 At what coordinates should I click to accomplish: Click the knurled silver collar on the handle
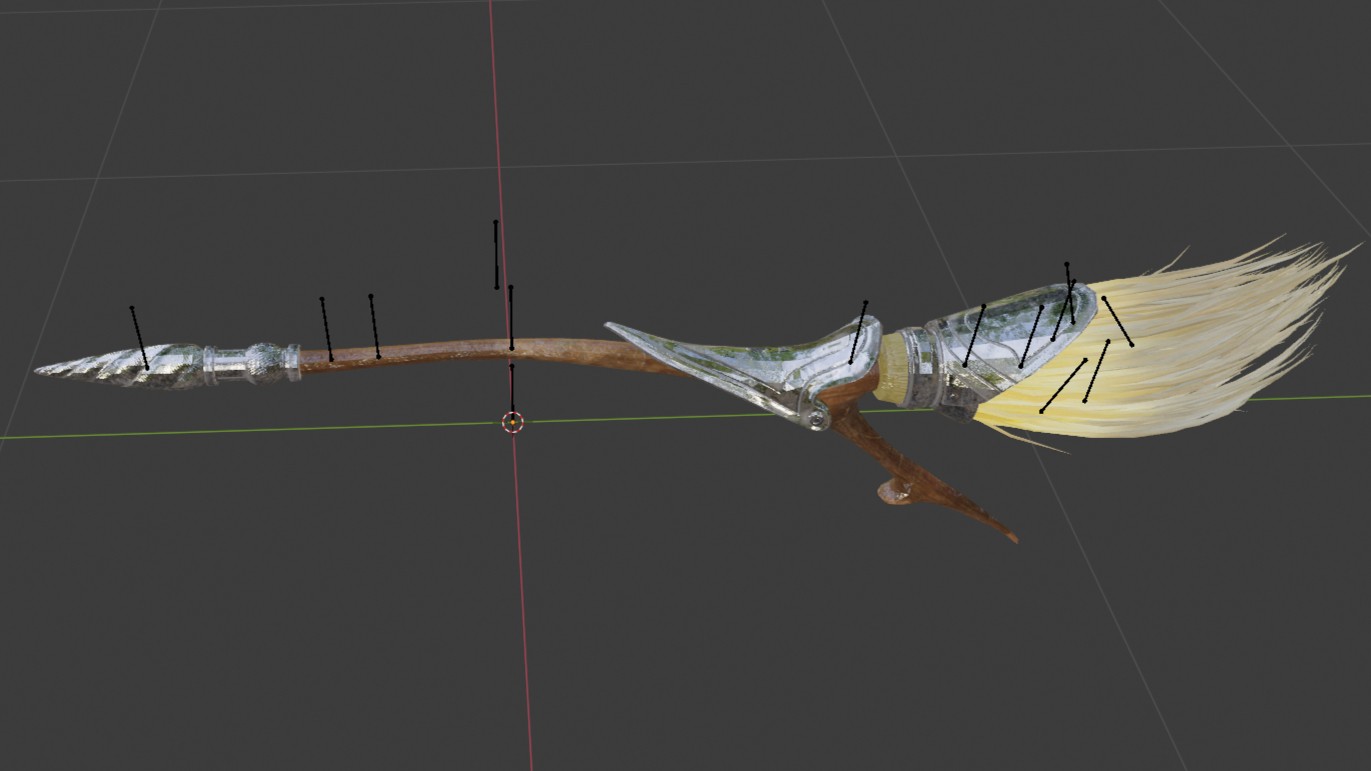click(266, 361)
